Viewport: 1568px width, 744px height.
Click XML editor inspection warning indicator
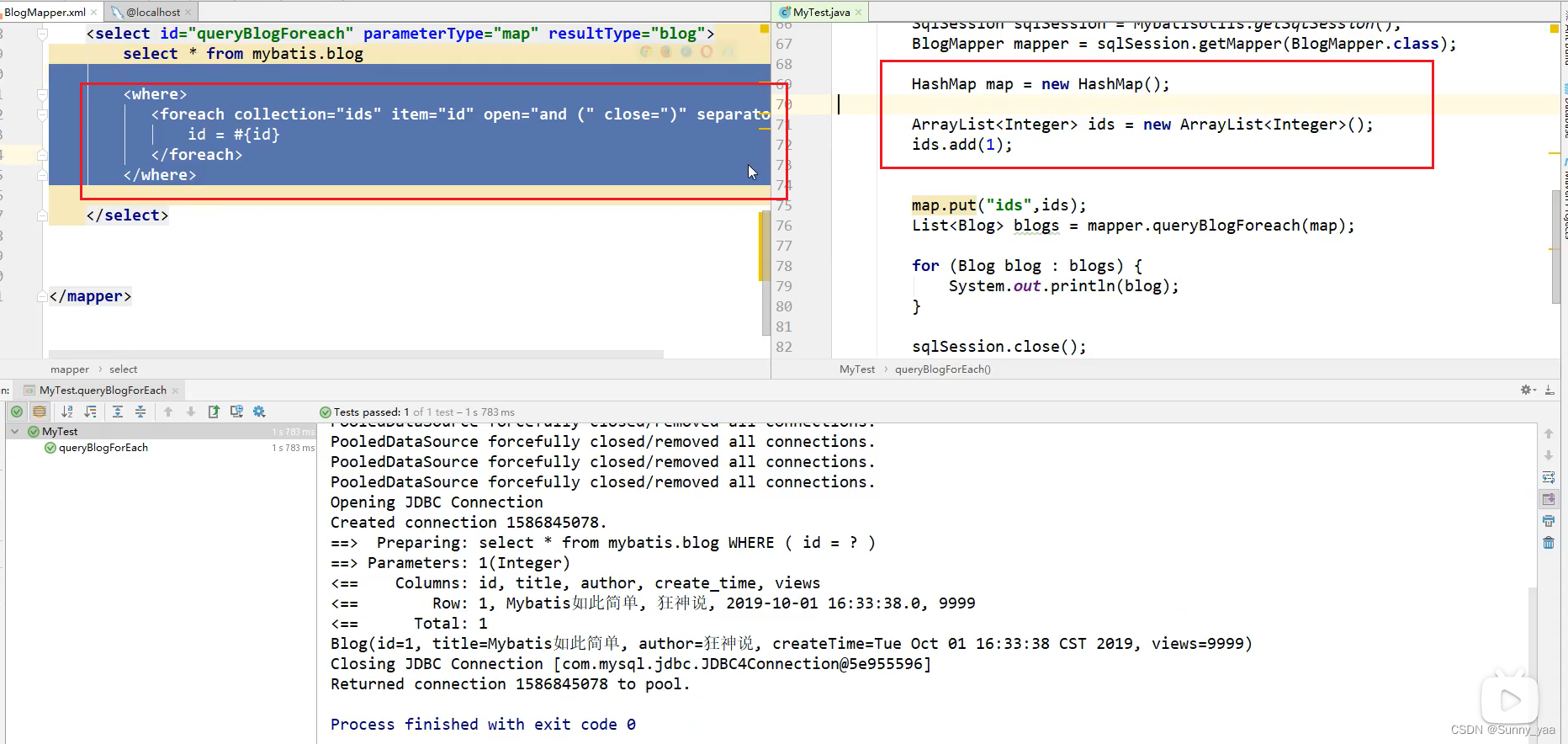[765, 29]
